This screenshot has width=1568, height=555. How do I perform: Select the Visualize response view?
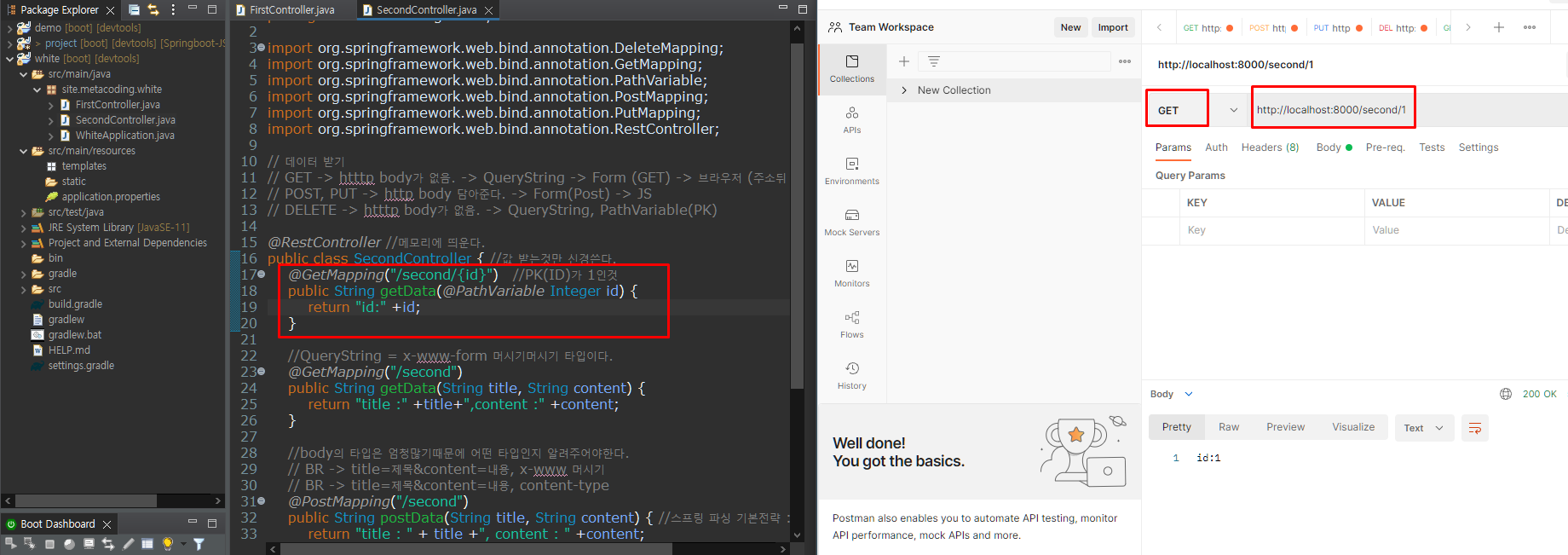click(1353, 427)
